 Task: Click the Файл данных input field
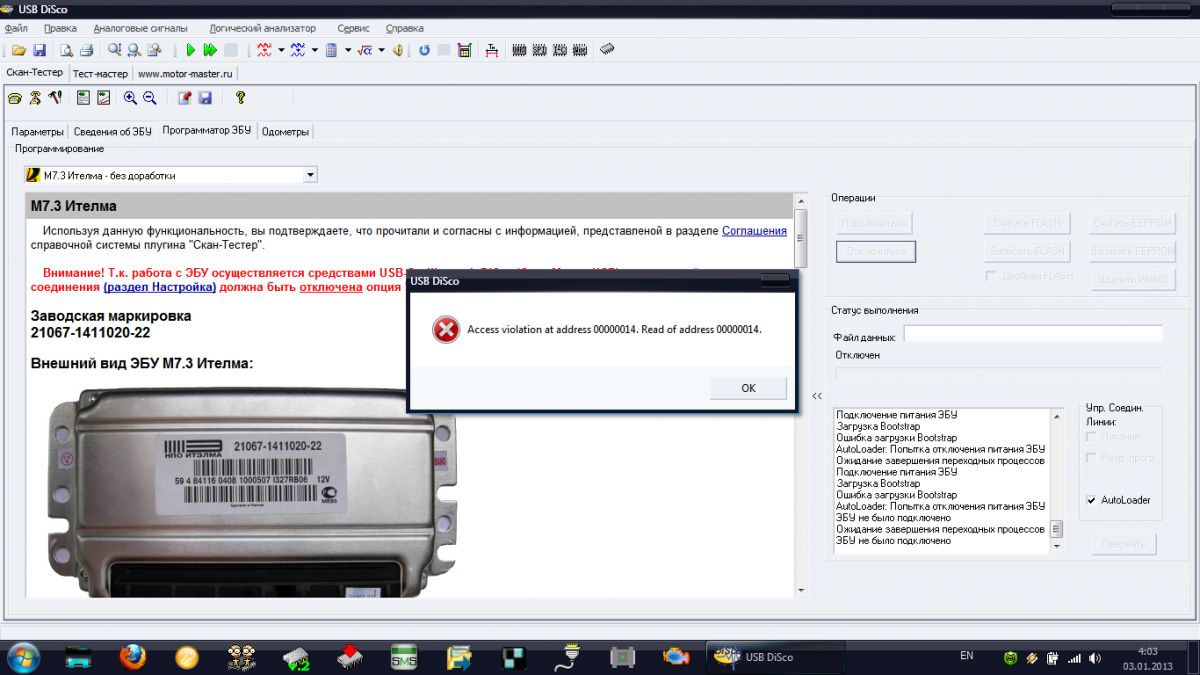[x=1033, y=334]
